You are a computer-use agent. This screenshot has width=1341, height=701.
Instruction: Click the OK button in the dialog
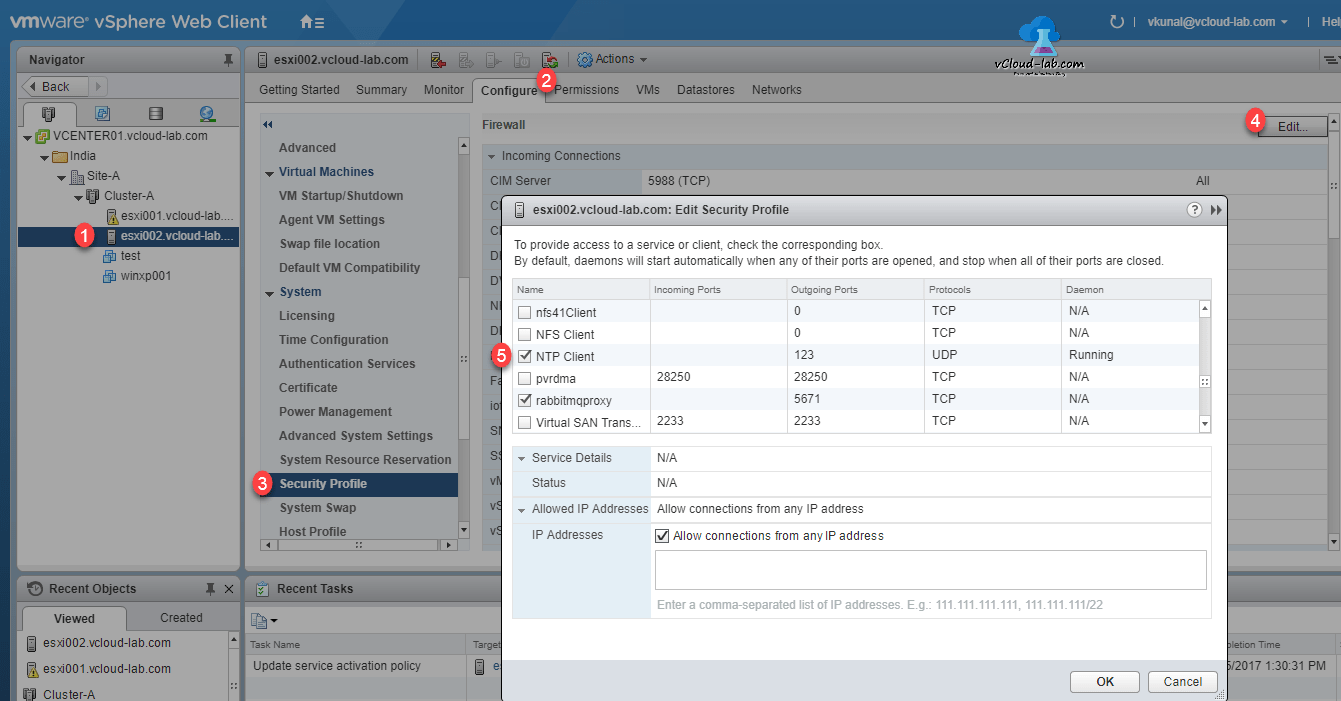point(1104,681)
